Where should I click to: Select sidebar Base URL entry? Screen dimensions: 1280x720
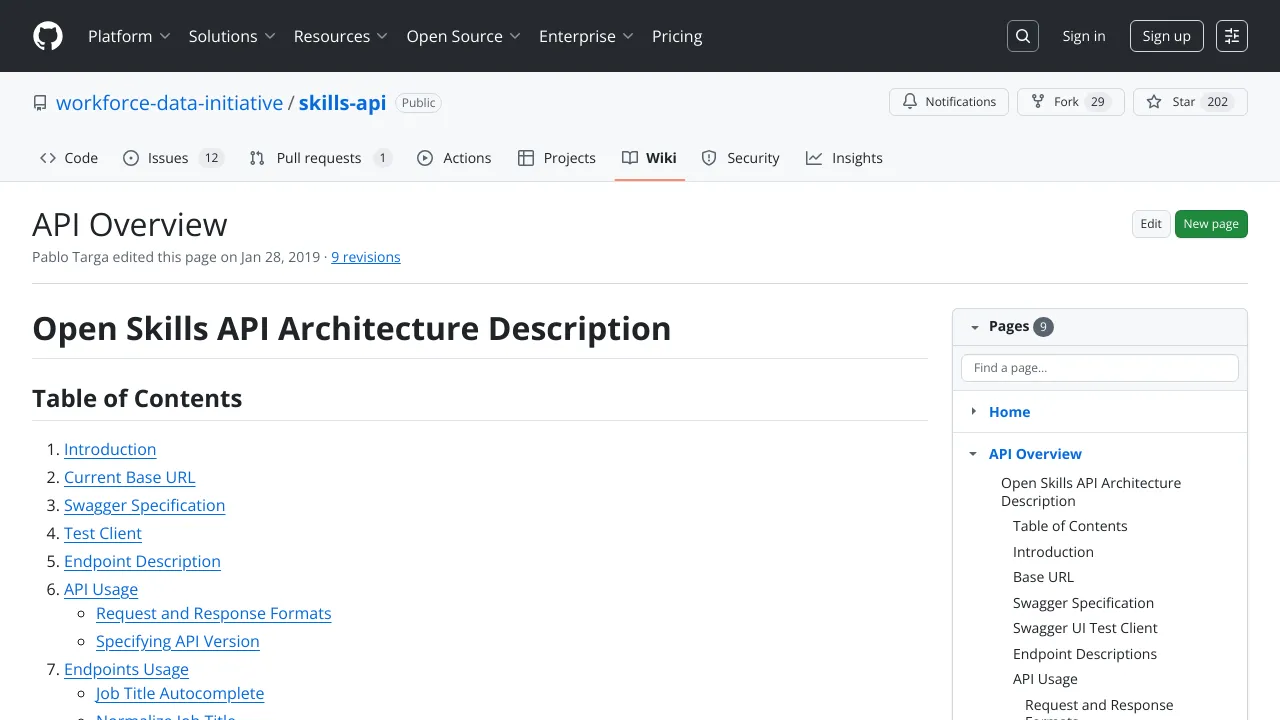pos(1043,577)
